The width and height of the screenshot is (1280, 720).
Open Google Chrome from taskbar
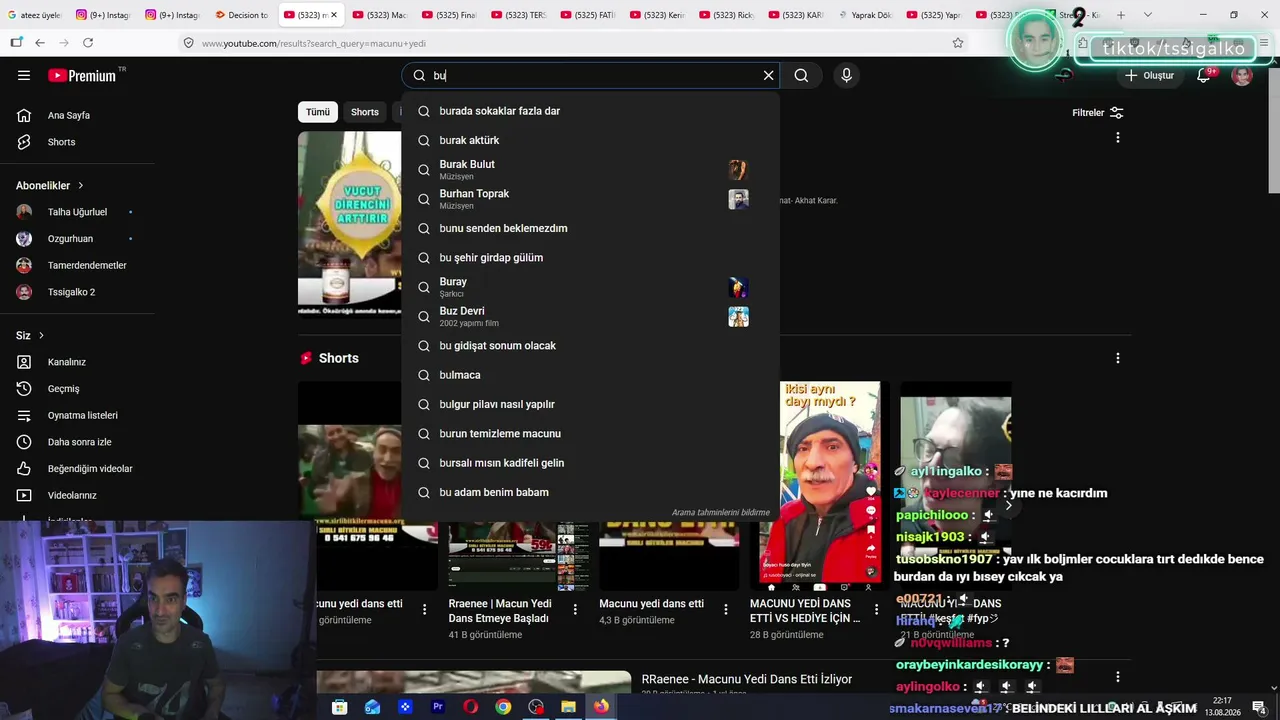(503, 707)
